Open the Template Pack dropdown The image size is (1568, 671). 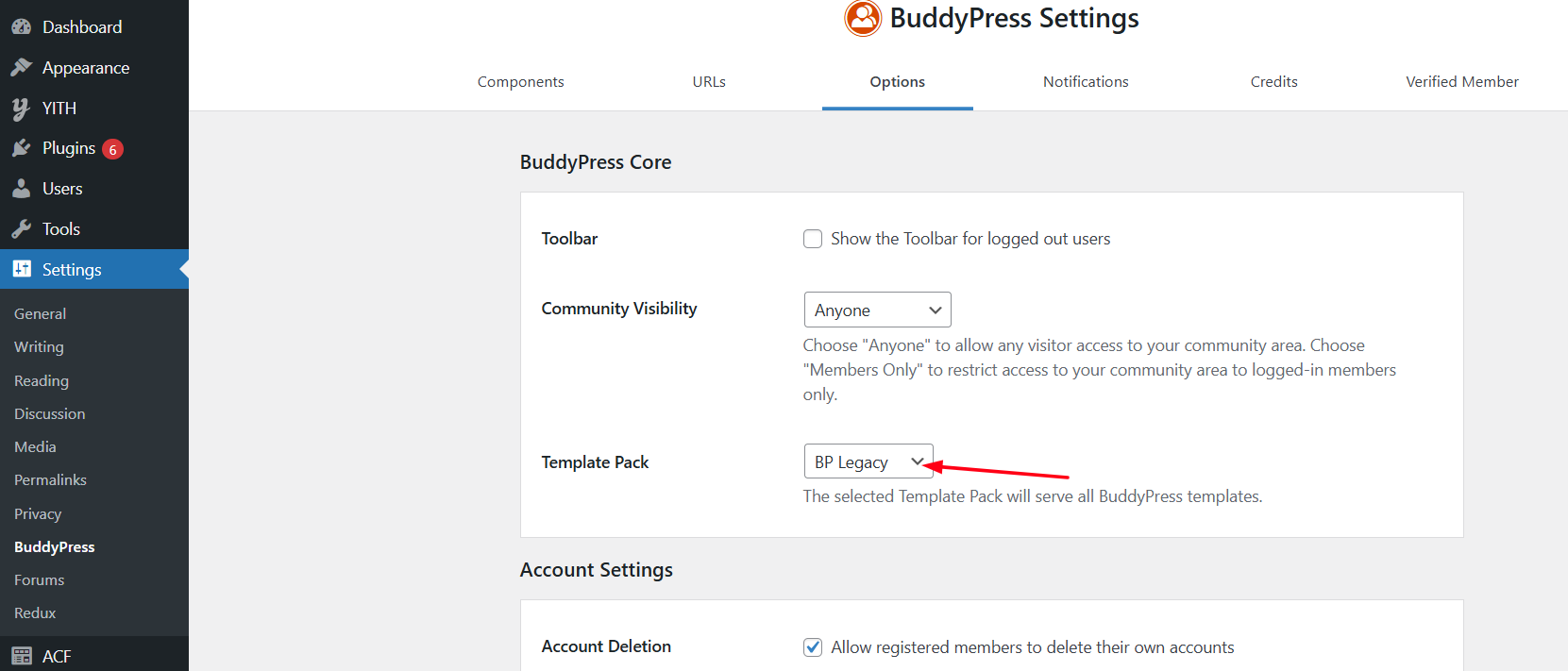(868, 462)
